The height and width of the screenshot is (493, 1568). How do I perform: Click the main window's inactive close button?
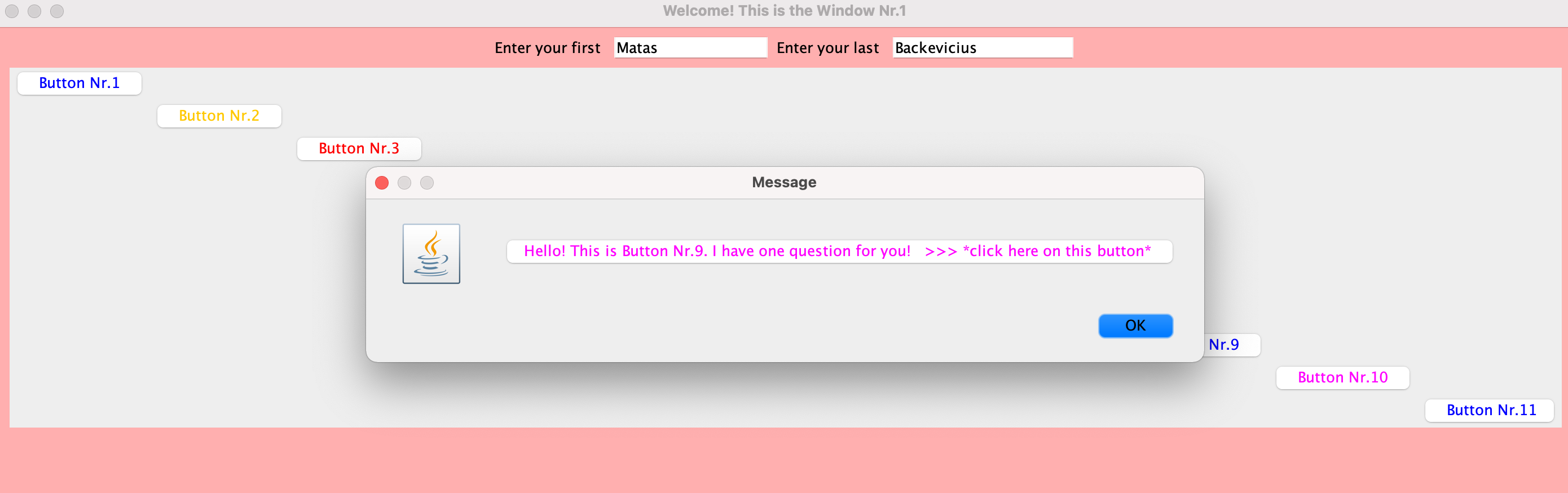(12, 11)
